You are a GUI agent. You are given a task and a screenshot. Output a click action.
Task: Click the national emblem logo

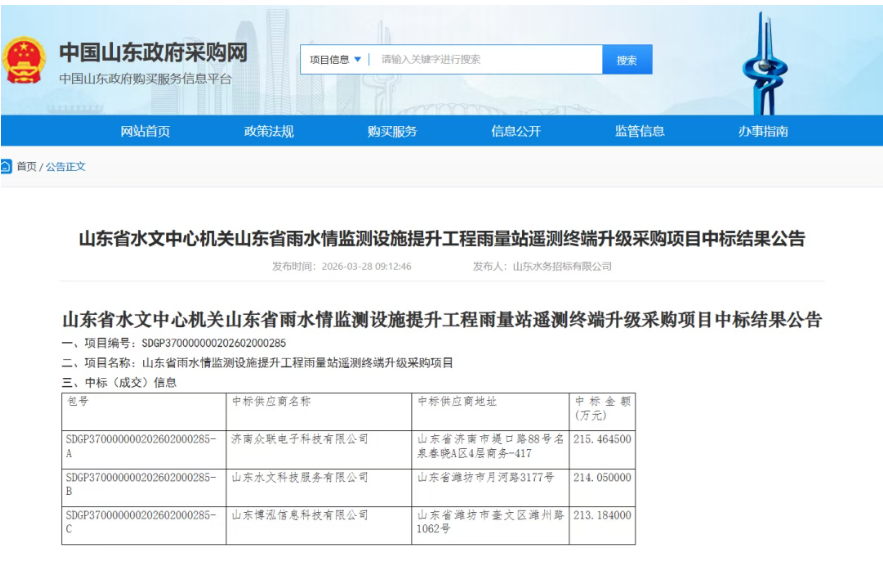(23, 60)
